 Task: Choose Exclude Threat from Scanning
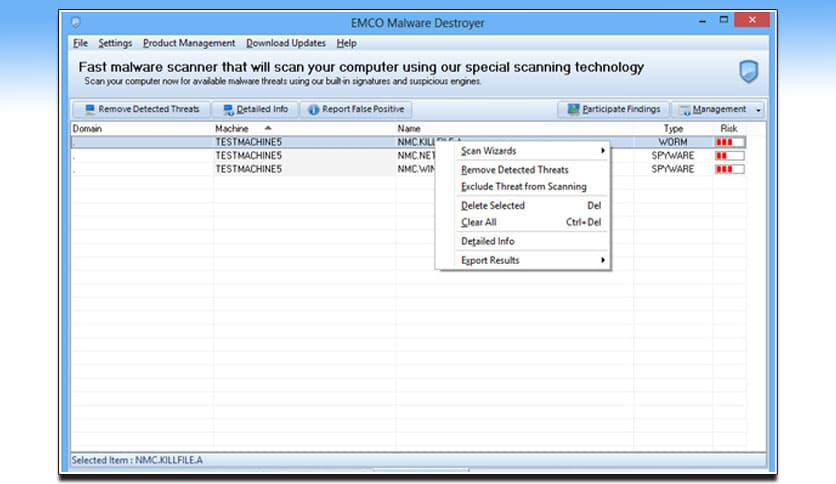click(524, 187)
